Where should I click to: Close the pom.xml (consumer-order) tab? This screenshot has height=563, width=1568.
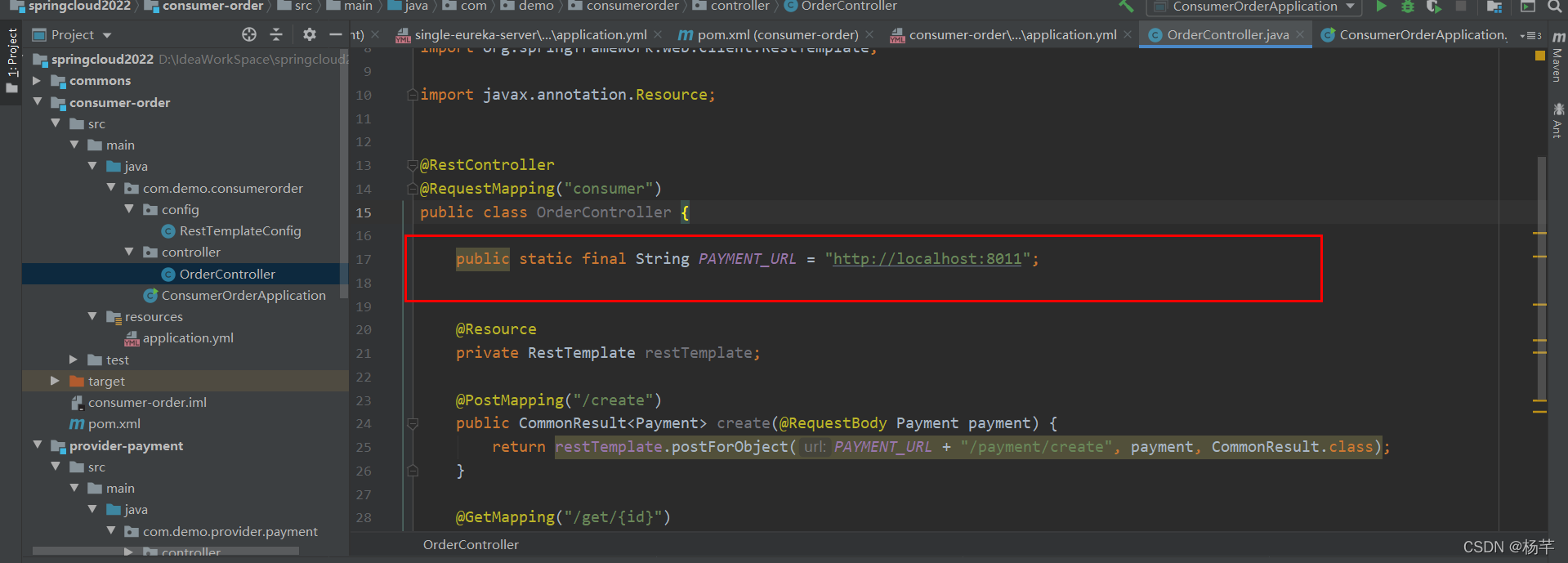pos(869,34)
